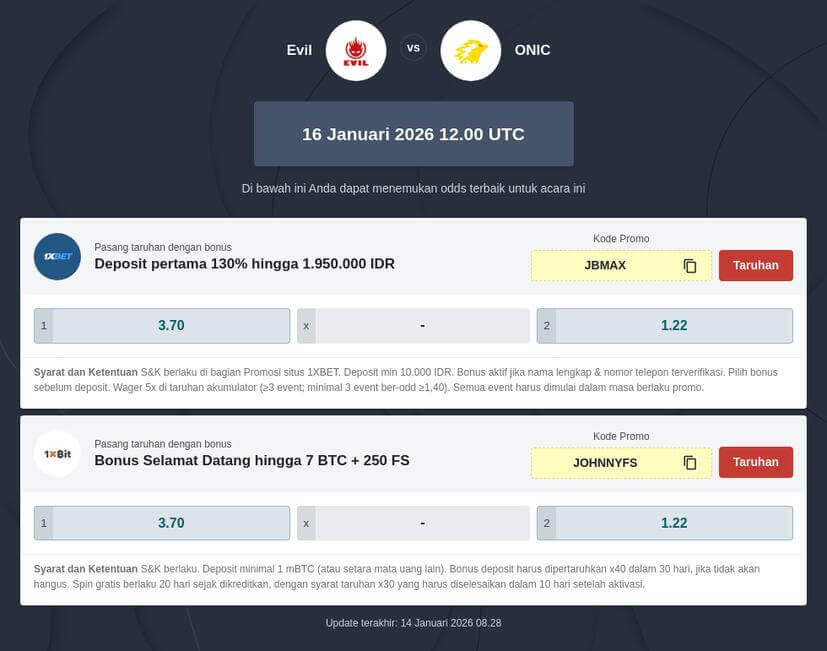This screenshot has width=827, height=651.
Task: Click the match date 16 Januari 2026 banner
Action: click(413, 134)
